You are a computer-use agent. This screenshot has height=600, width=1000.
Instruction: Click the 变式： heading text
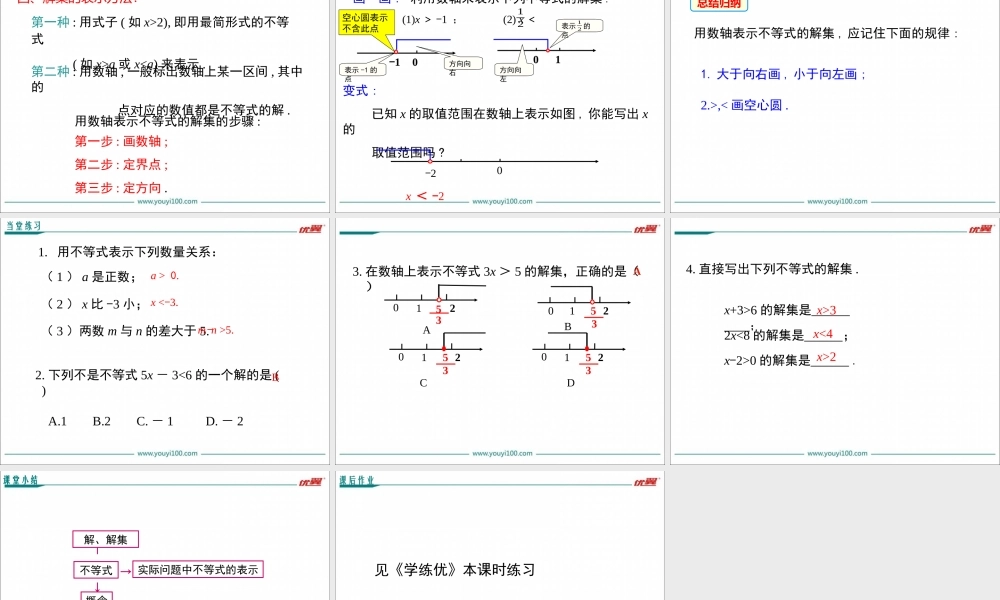click(360, 91)
